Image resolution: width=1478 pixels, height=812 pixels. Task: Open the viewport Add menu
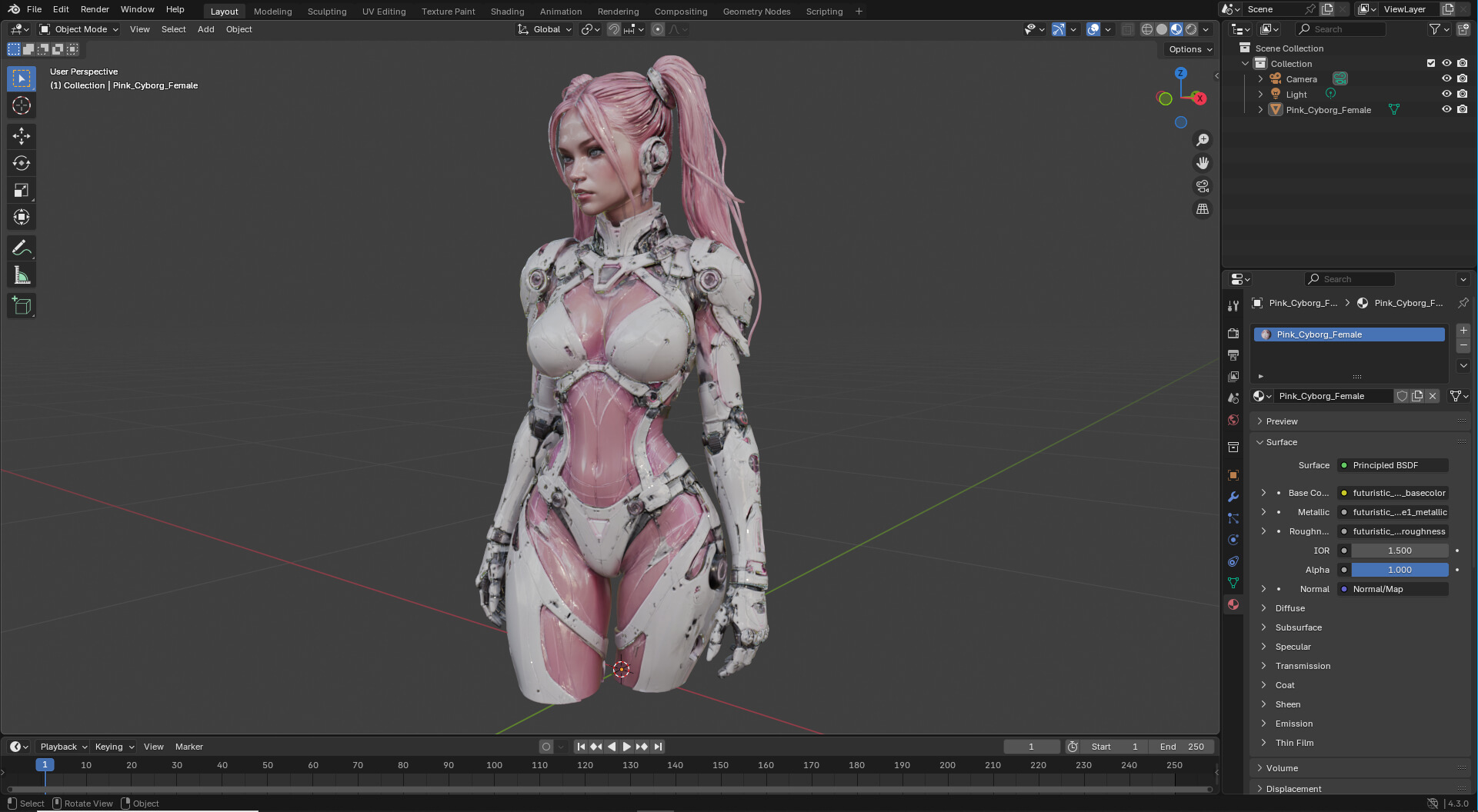[205, 29]
